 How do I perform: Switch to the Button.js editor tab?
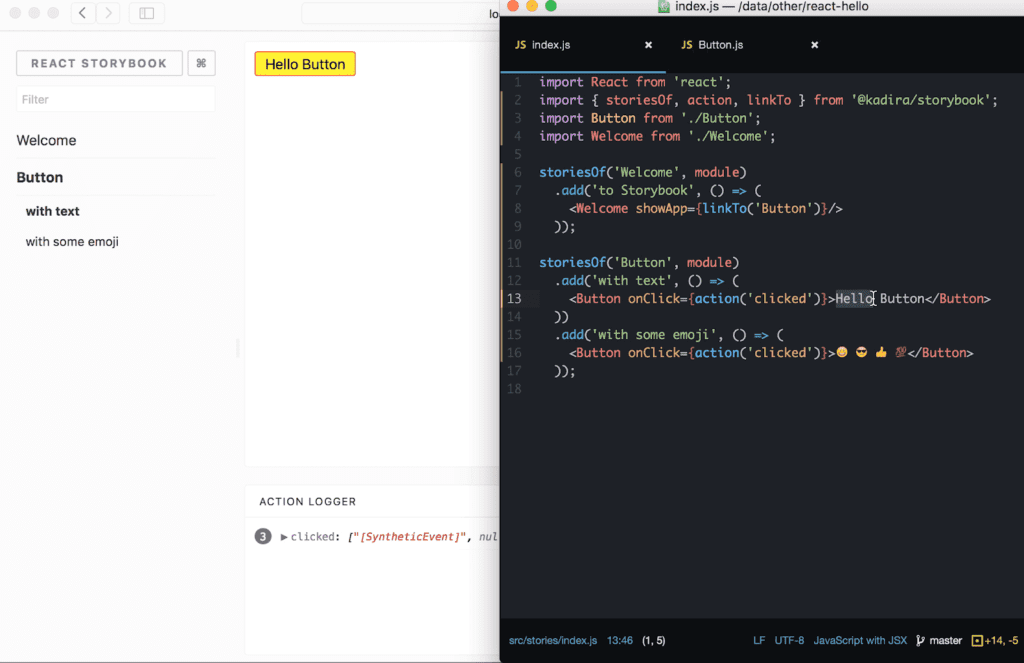[x=720, y=45]
